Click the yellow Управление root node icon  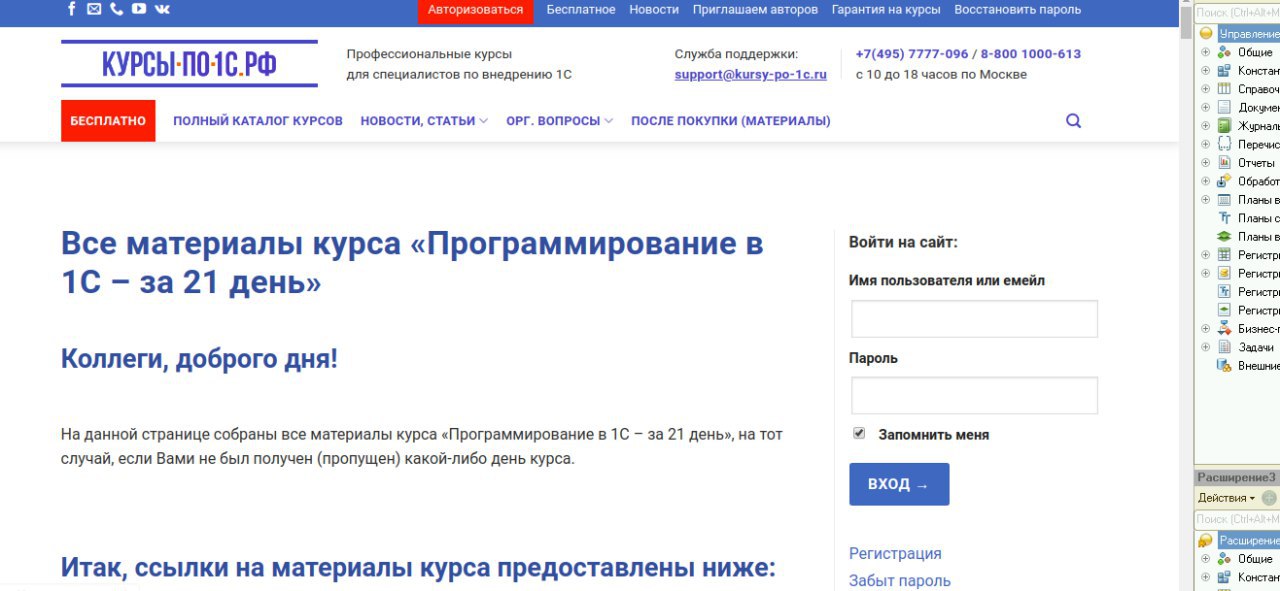click(1206, 33)
